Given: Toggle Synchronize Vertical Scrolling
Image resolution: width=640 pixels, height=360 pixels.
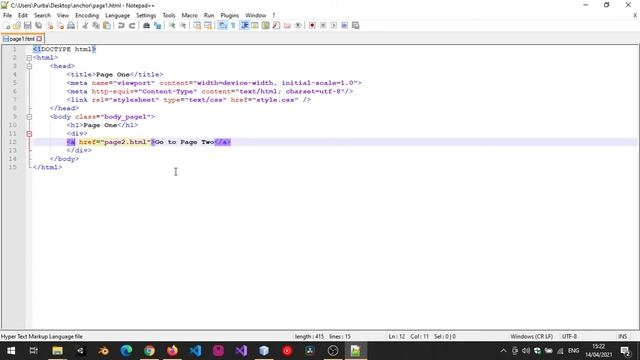Looking at the screenshot, I should click(197, 25).
